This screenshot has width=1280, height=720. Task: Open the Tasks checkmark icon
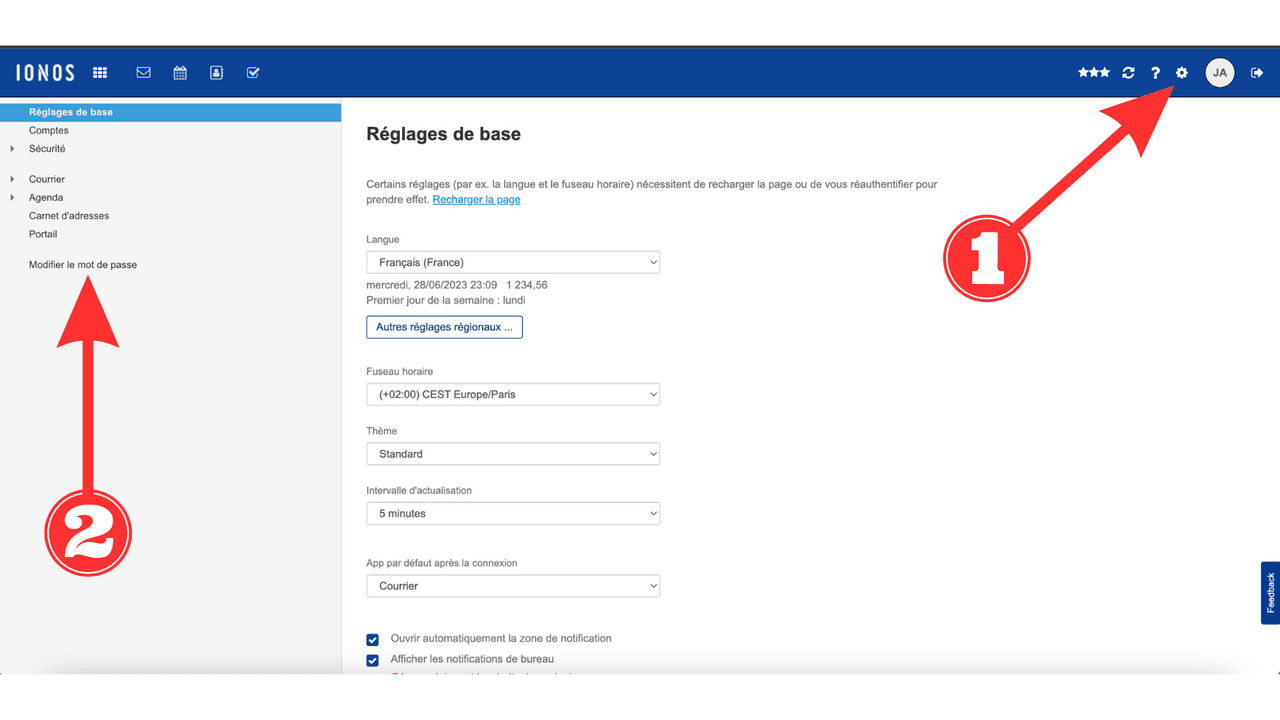(253, 73)
